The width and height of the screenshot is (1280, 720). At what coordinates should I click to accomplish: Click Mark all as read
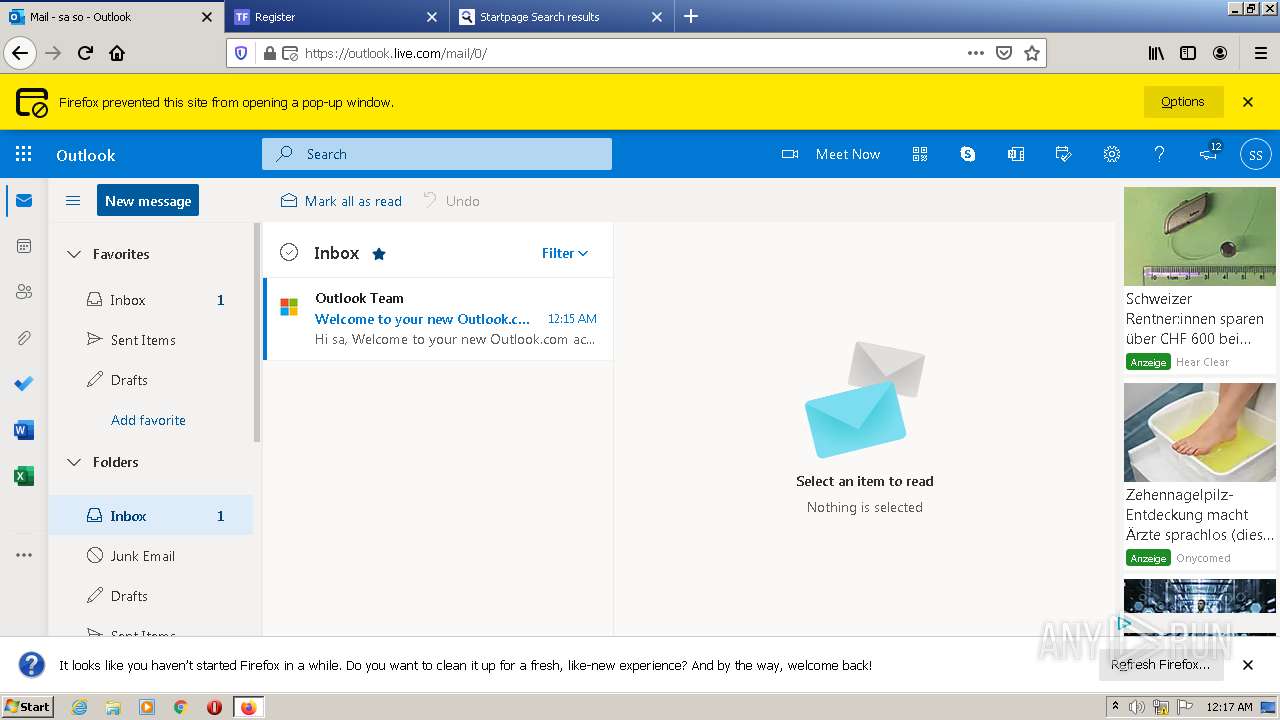[341, 201]
